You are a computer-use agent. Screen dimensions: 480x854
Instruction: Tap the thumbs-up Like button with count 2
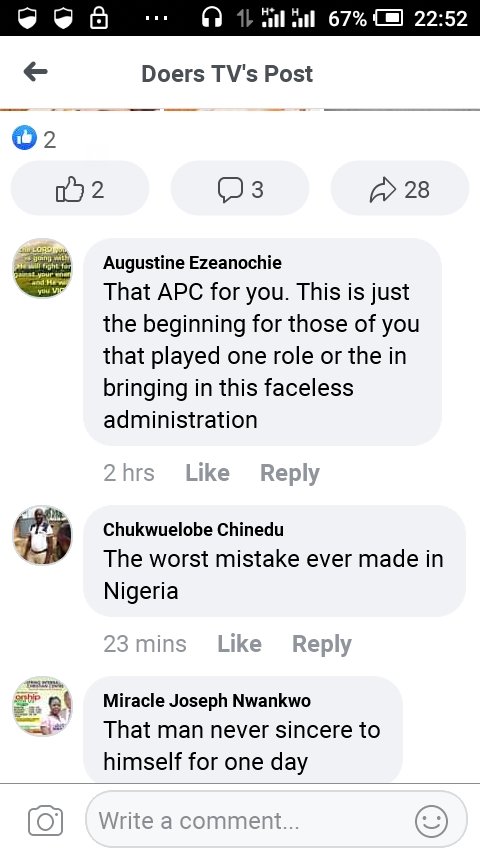(80, 188)
